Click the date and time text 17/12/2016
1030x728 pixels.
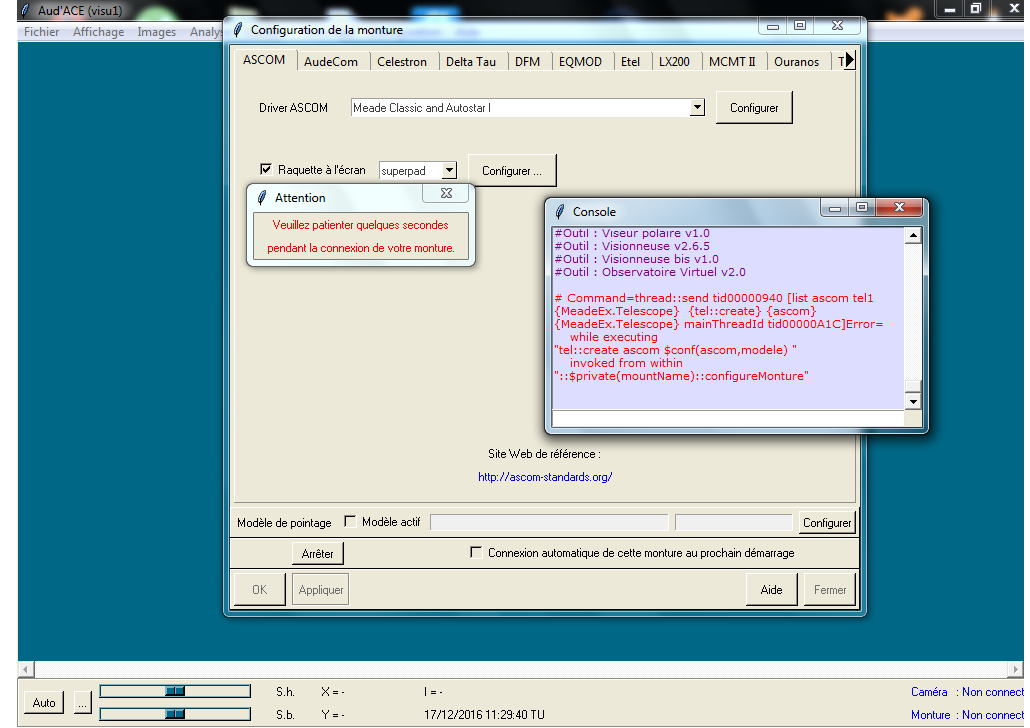[484, 715]
